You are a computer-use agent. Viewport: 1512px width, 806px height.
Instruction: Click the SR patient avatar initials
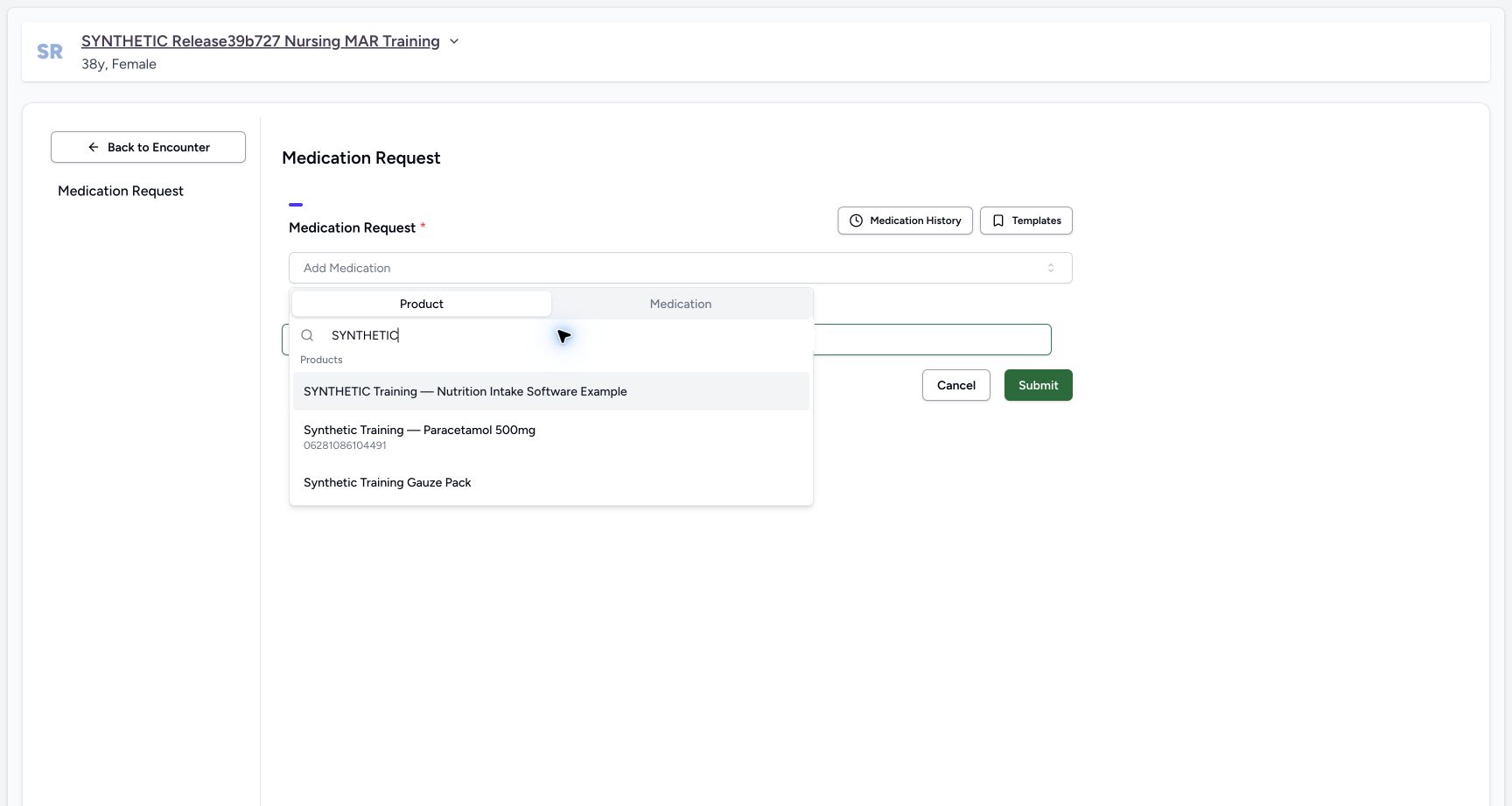coord(50,52)
